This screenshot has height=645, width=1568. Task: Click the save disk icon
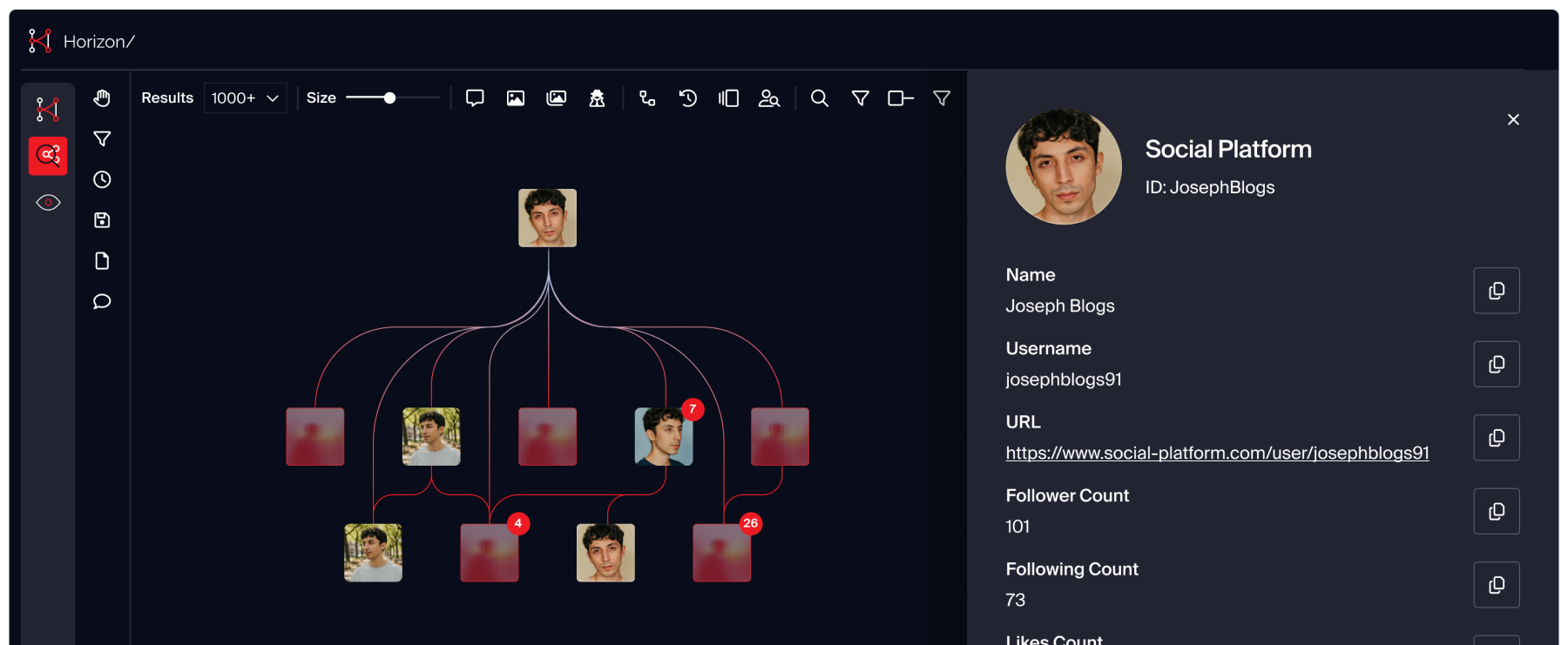click(102, 220)
